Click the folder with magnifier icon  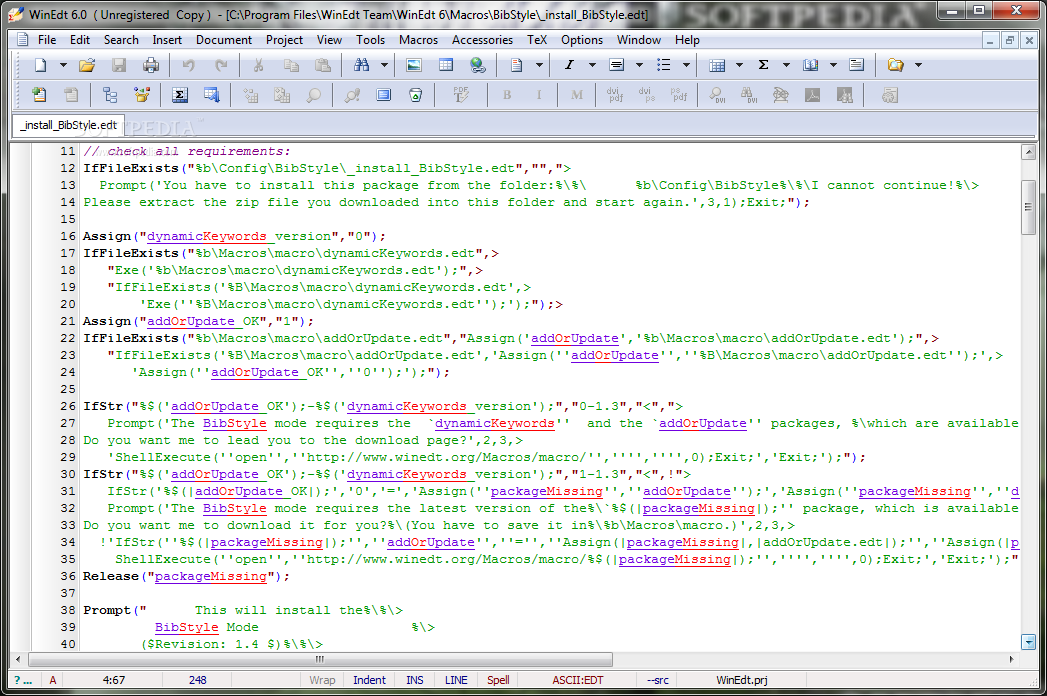pos(895,65)
